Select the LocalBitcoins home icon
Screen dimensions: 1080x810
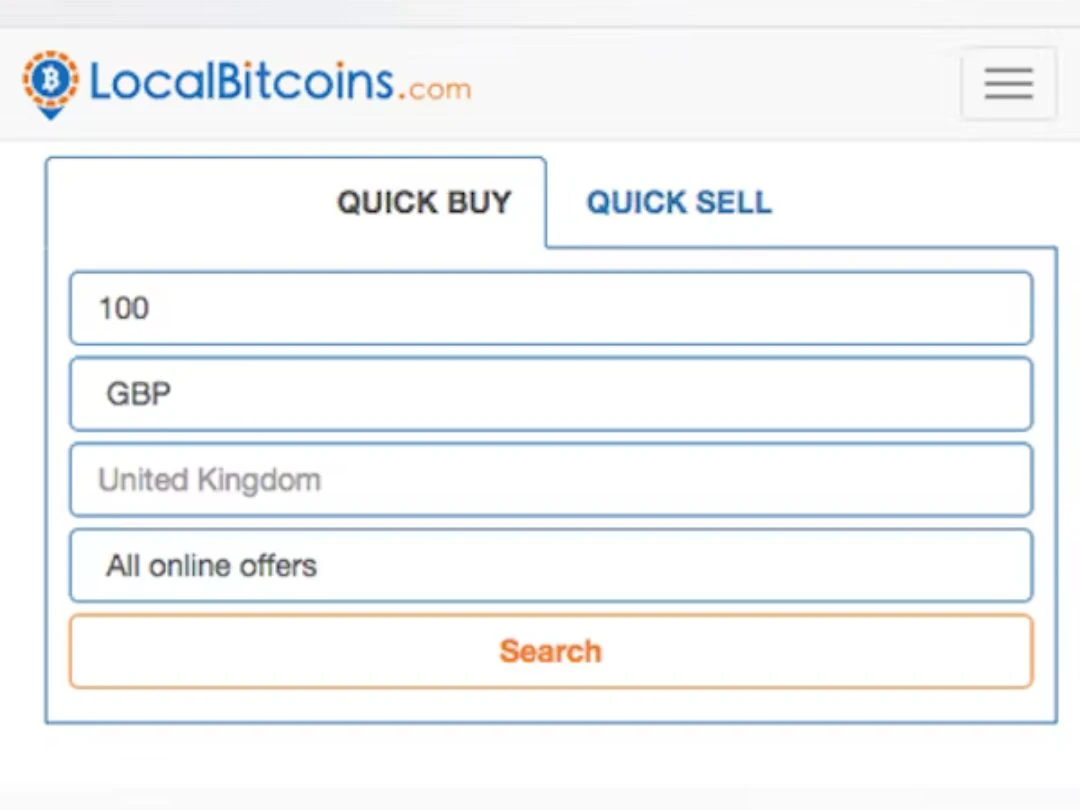(50, 84)
